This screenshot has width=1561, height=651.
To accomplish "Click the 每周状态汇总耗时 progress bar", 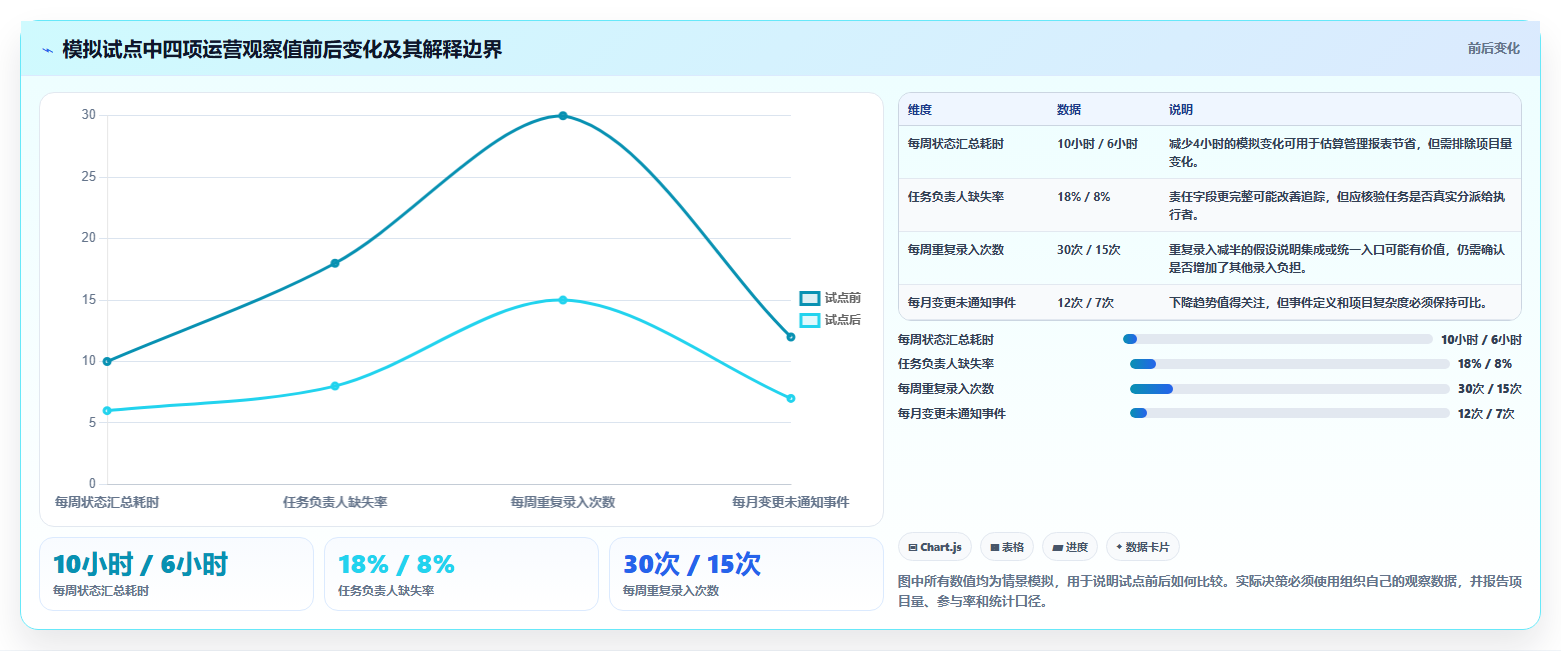I will tap(1278, 339).
